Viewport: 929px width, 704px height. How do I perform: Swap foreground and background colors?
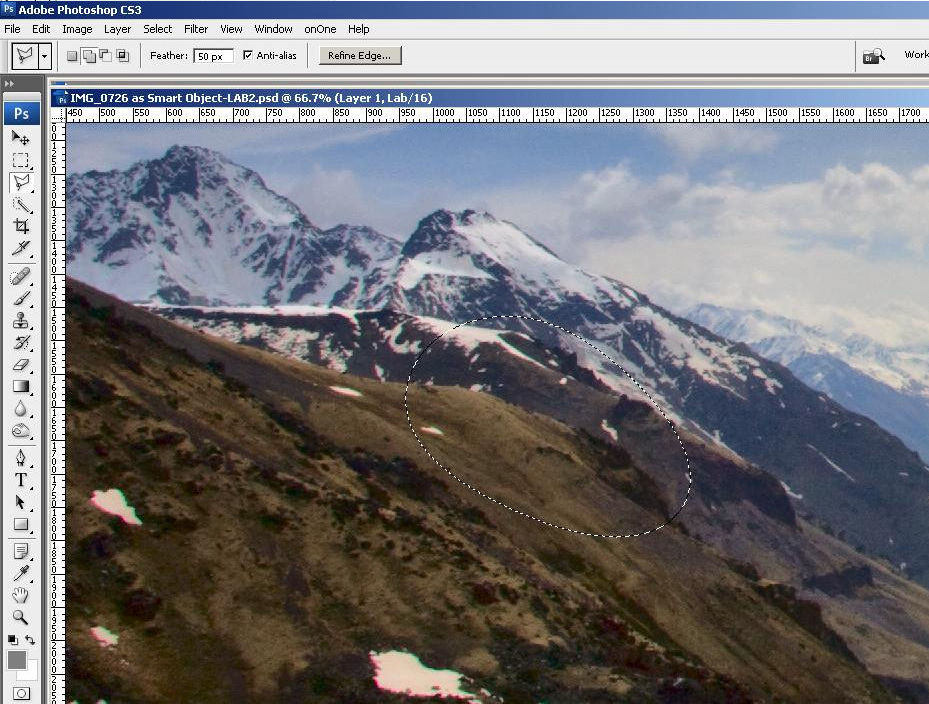(30, 639)
